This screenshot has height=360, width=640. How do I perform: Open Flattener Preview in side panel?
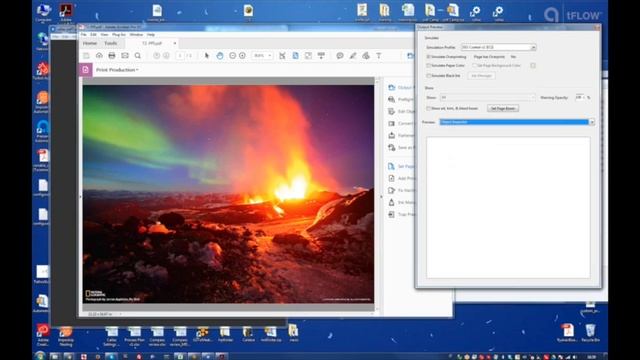pos(401,135)
